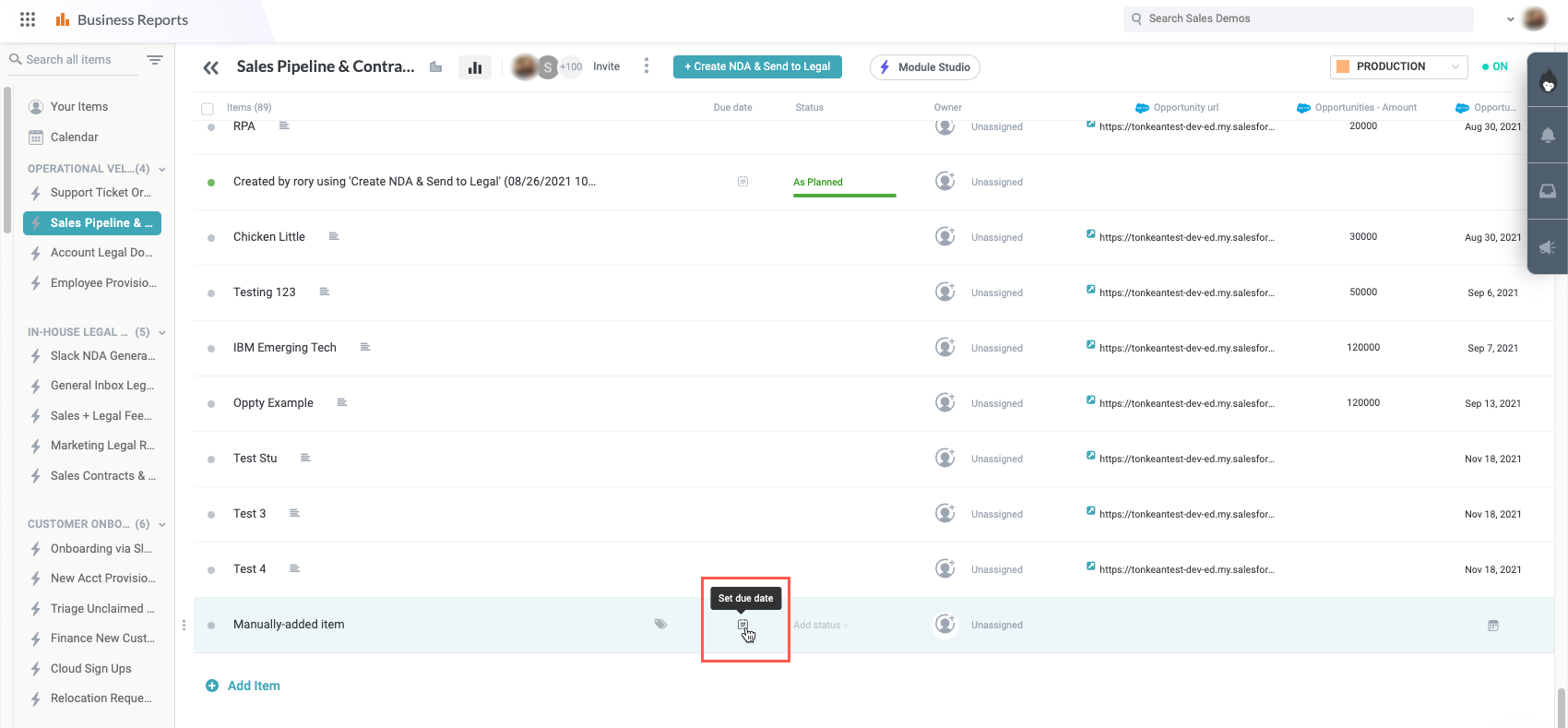Assign owner icon for Testing 123
This screenshot has width=1568, height=728.
[x=945, y=292]
